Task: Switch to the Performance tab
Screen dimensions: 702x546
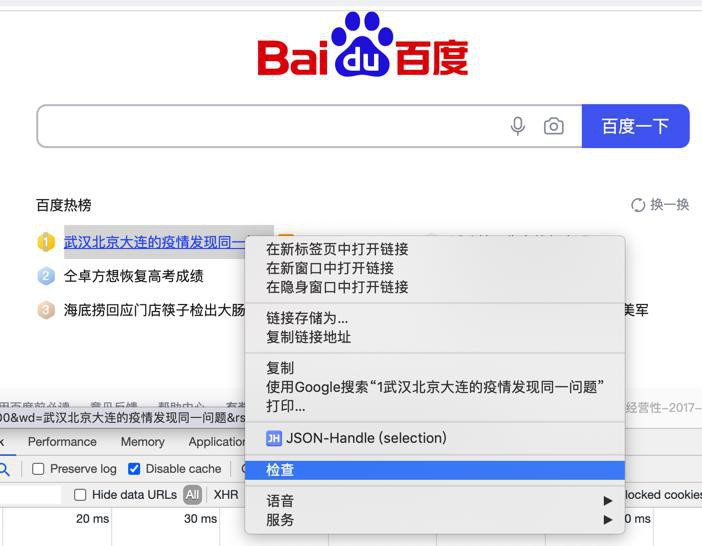Action: click(62, 442)
